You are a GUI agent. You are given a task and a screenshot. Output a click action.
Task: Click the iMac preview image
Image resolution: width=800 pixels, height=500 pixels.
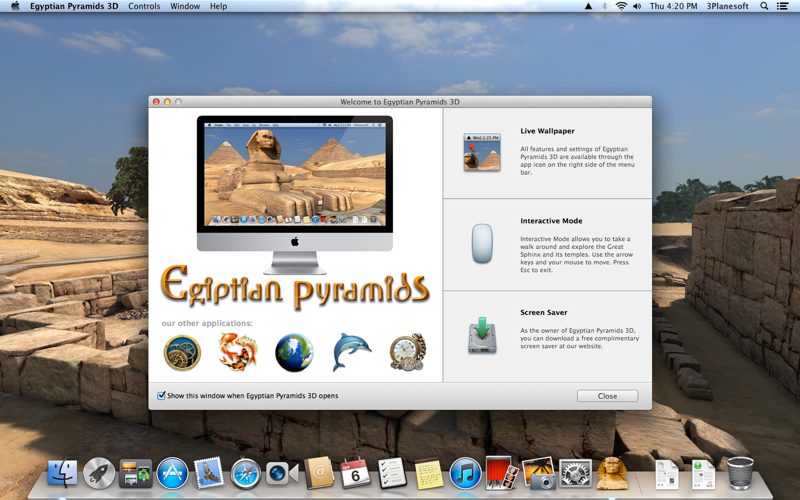295,195
